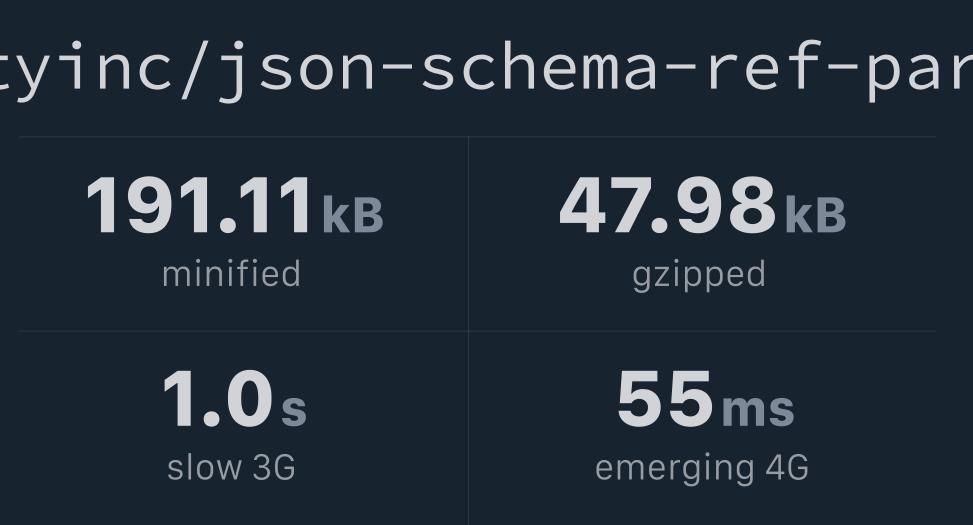This screenshot has width=973, height=525.
Task: Click the kB unit beside 47.98
Action: point(815,215)
